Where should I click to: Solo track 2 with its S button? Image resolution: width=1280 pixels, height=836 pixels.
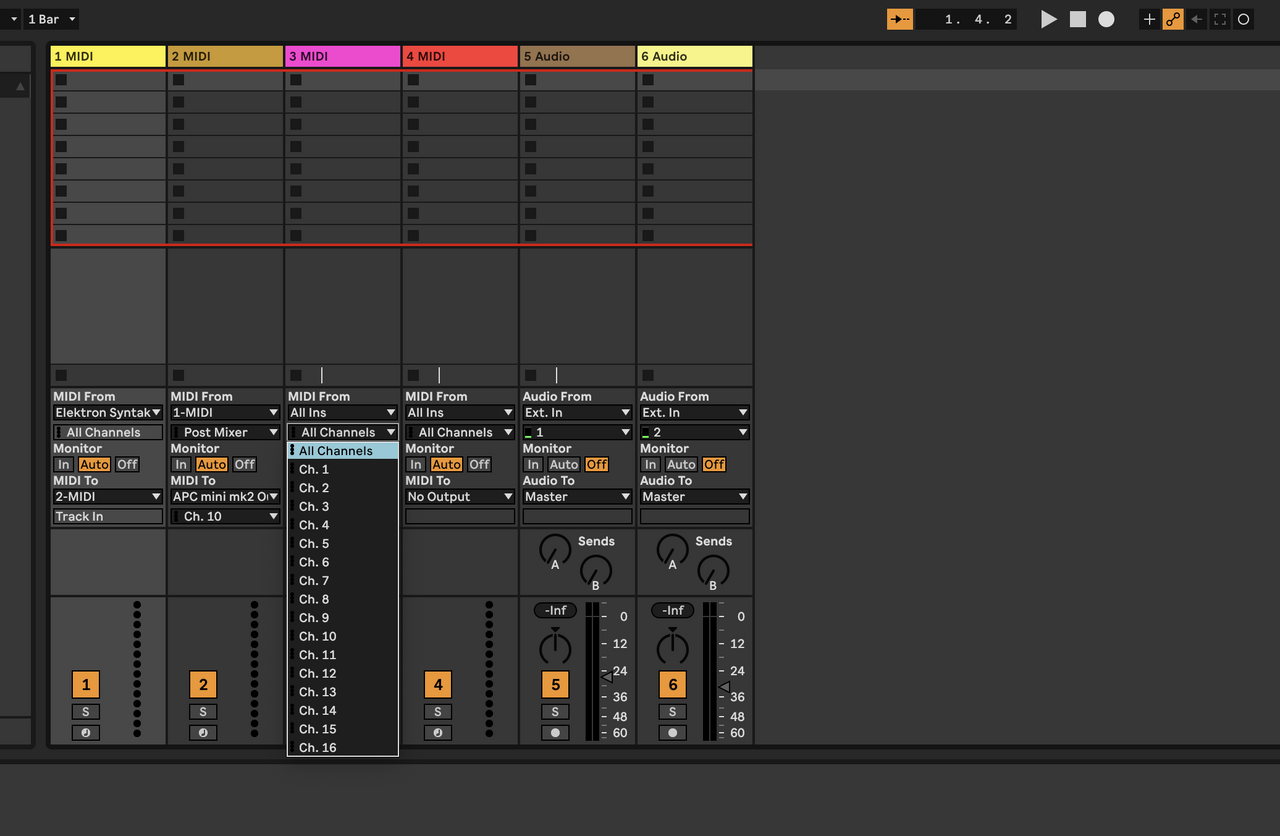coord(203,712)
